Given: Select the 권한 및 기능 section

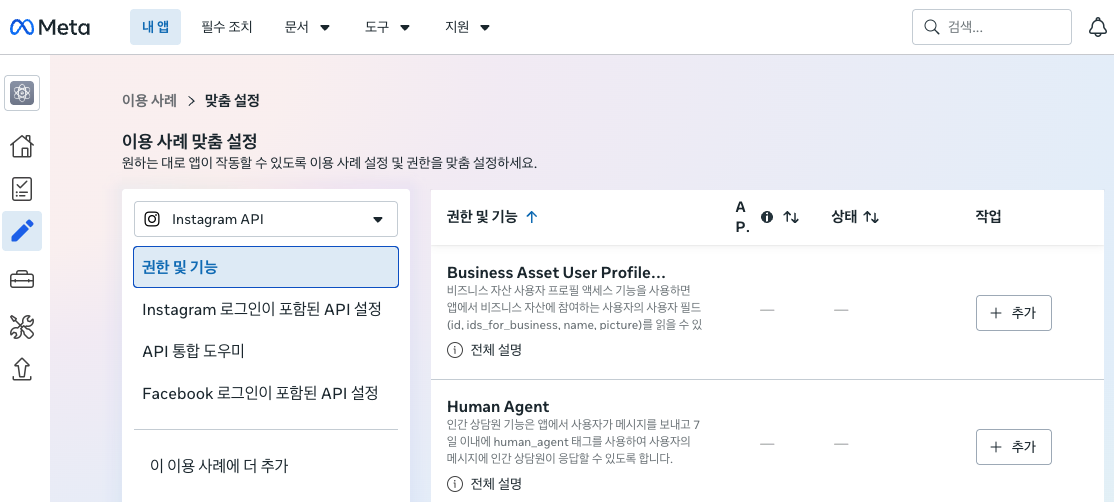Looking at the screenshot, I should (x=266, y=267).
